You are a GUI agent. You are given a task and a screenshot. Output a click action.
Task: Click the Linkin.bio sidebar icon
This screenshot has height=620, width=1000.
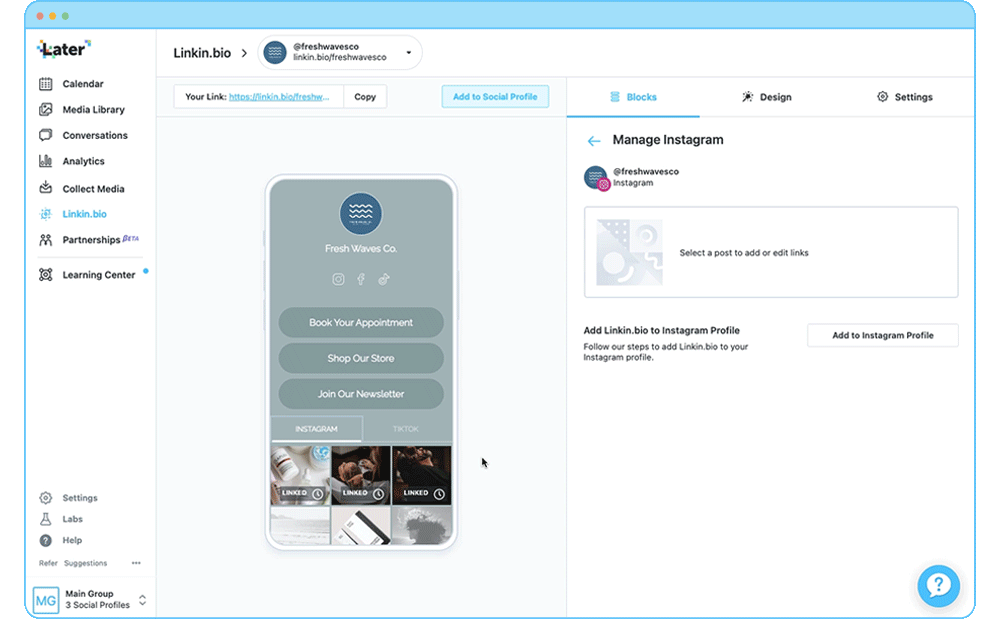point(45,214)
